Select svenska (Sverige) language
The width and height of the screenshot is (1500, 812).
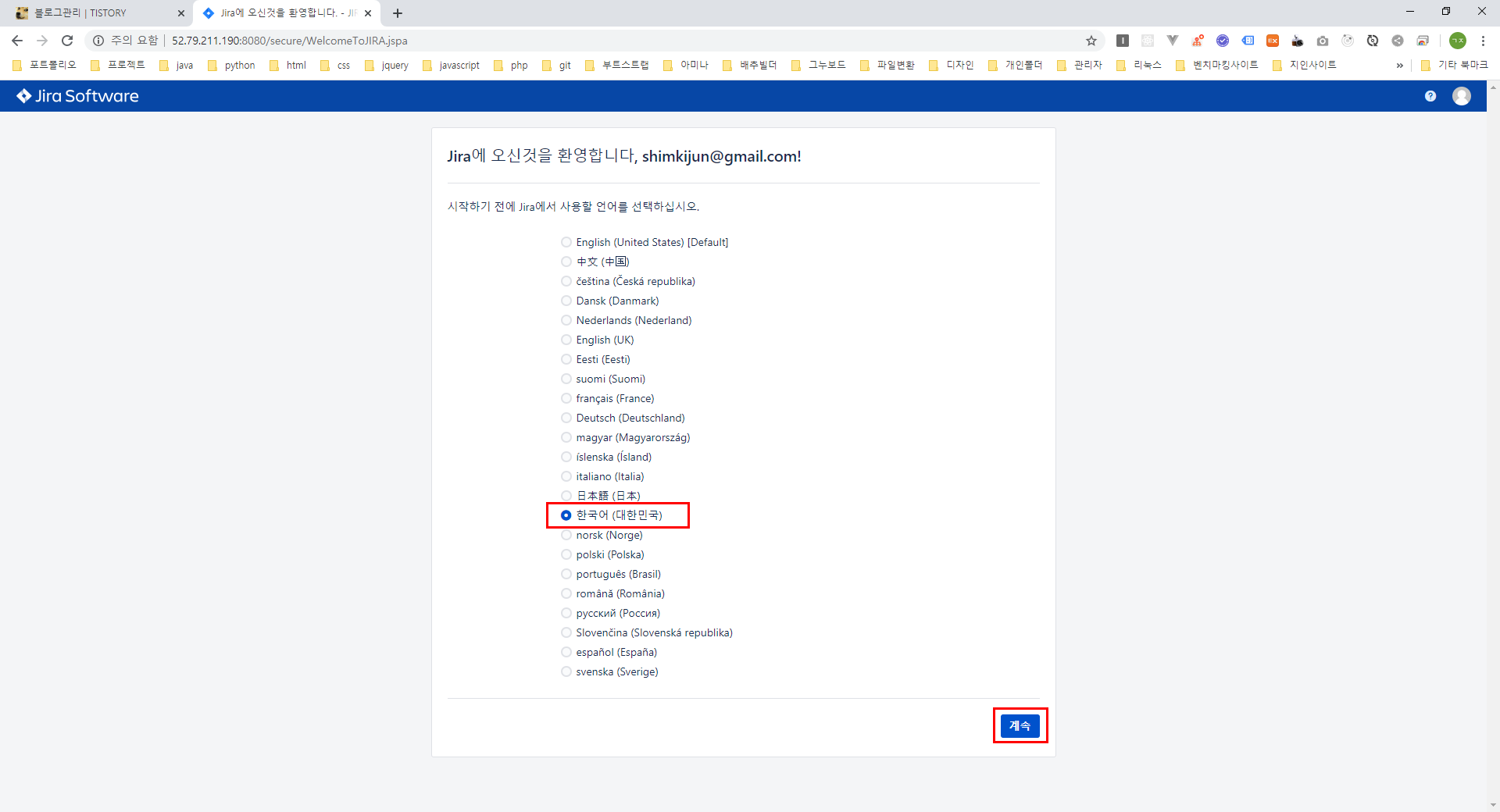coord(566,671)
